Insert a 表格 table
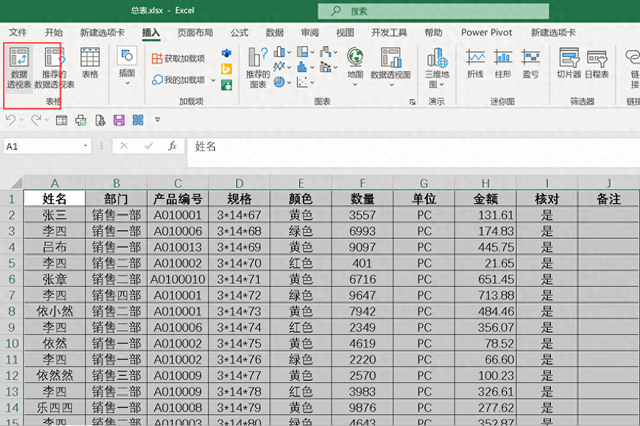This screenshot has width=640, height=426. click(x=90, y=63)
